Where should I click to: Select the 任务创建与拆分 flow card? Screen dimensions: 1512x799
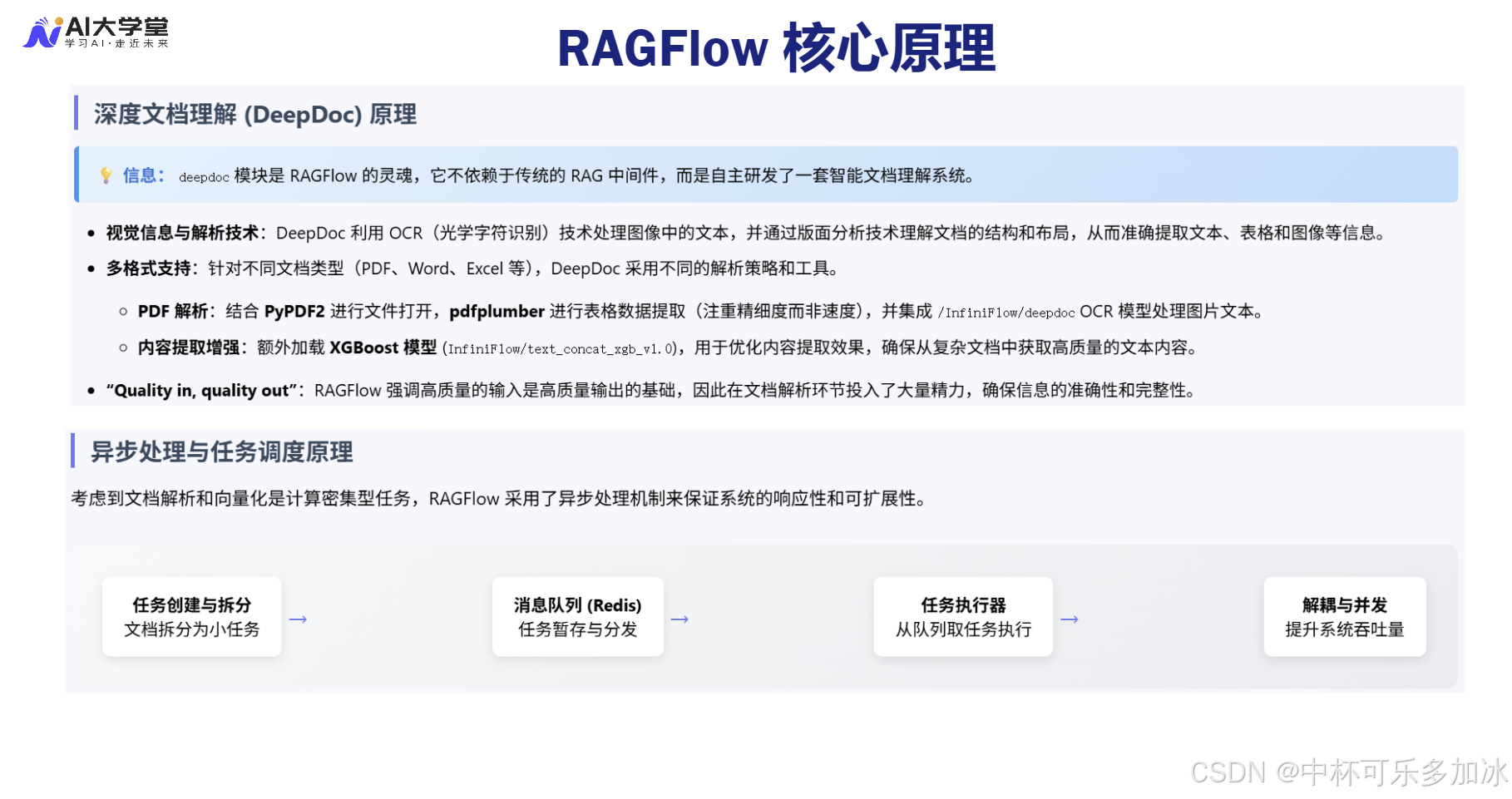[x=192, y=617]
